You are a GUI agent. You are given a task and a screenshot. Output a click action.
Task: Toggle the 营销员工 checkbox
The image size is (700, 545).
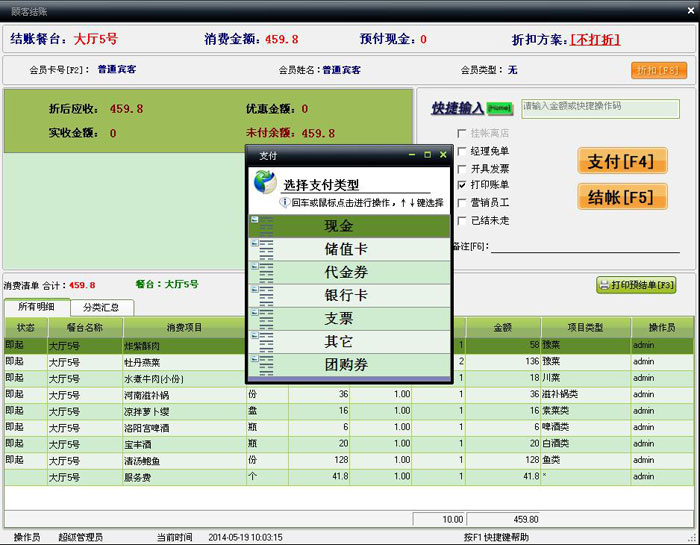click(462, 202)
